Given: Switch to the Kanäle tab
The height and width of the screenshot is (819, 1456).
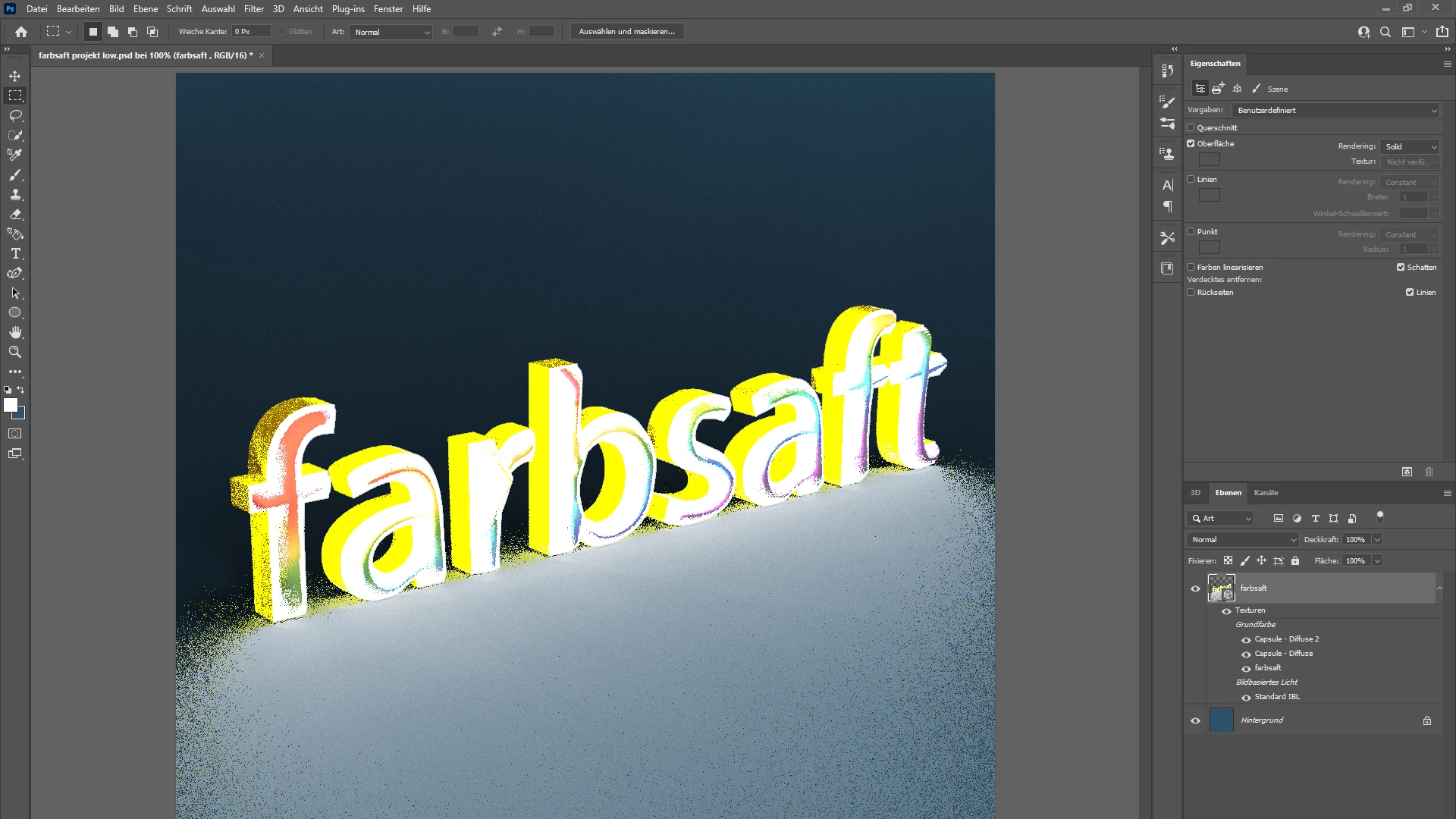Looking at the screenshot, I should click(x=1266, y=493).
